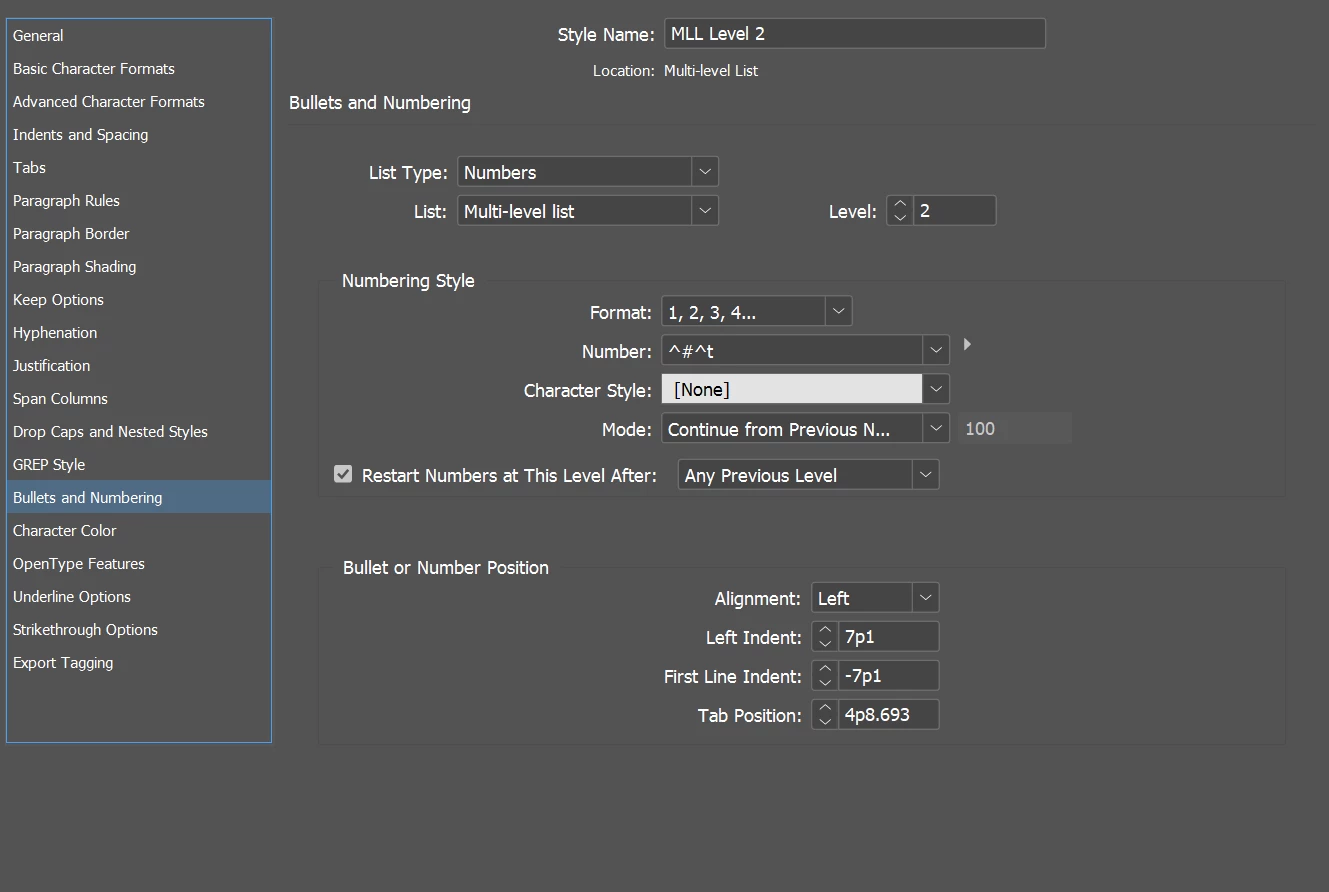The height and width of the screenshot is (892, 1329).
Task: Open the Mode dropdown
Action: pyautogui.click(x=805, y=429)
